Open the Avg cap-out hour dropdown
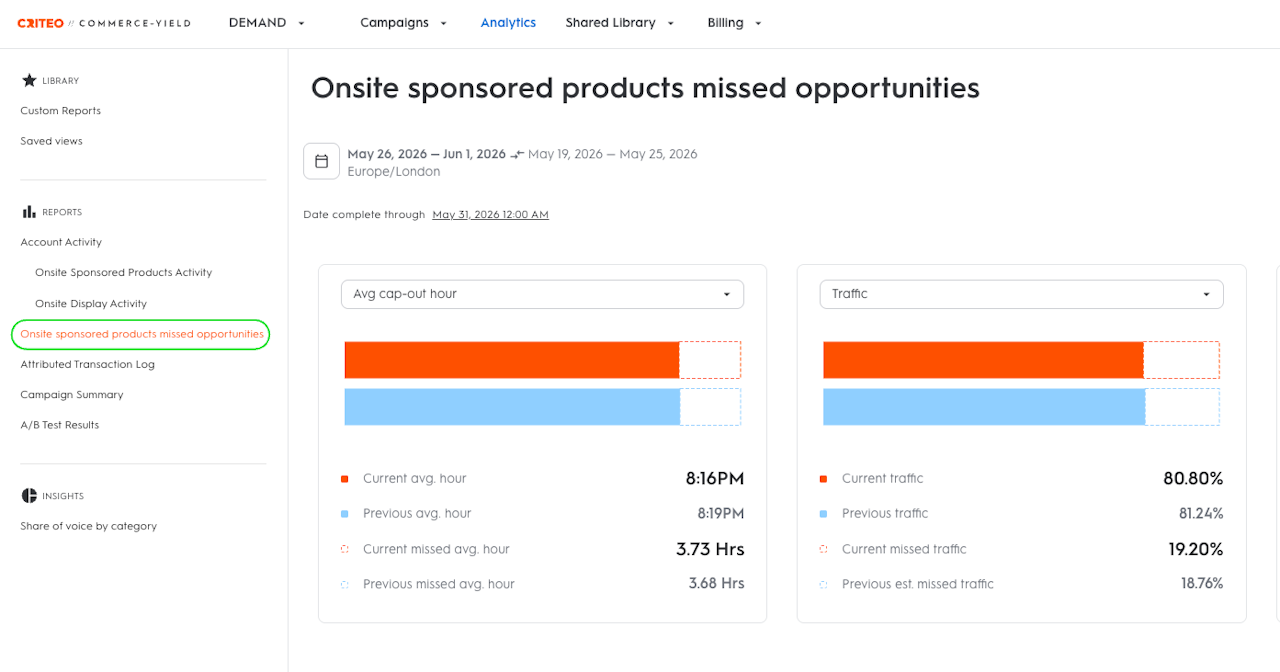 point(542,294)
